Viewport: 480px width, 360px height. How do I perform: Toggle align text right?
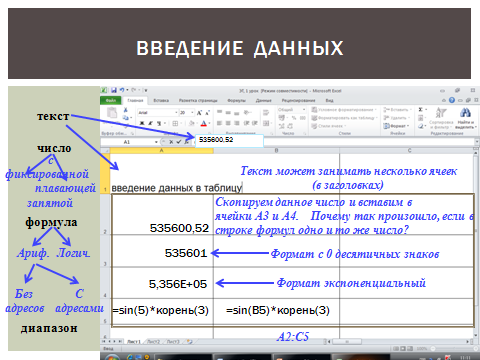point(237,123)
